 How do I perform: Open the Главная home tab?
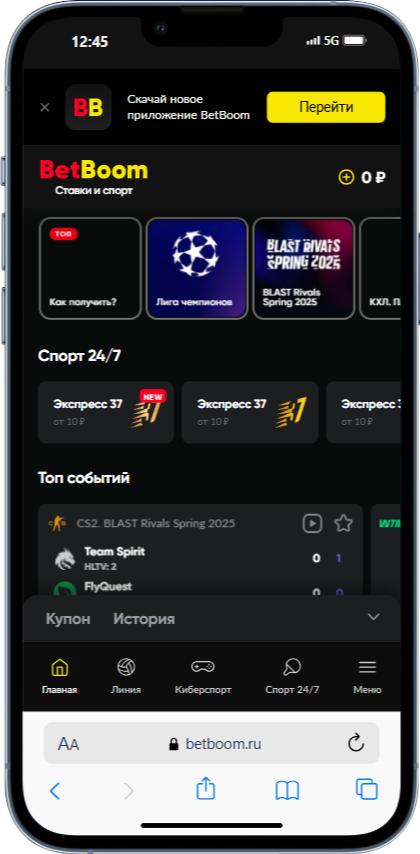pyautogui.click(x=59, y=676)
